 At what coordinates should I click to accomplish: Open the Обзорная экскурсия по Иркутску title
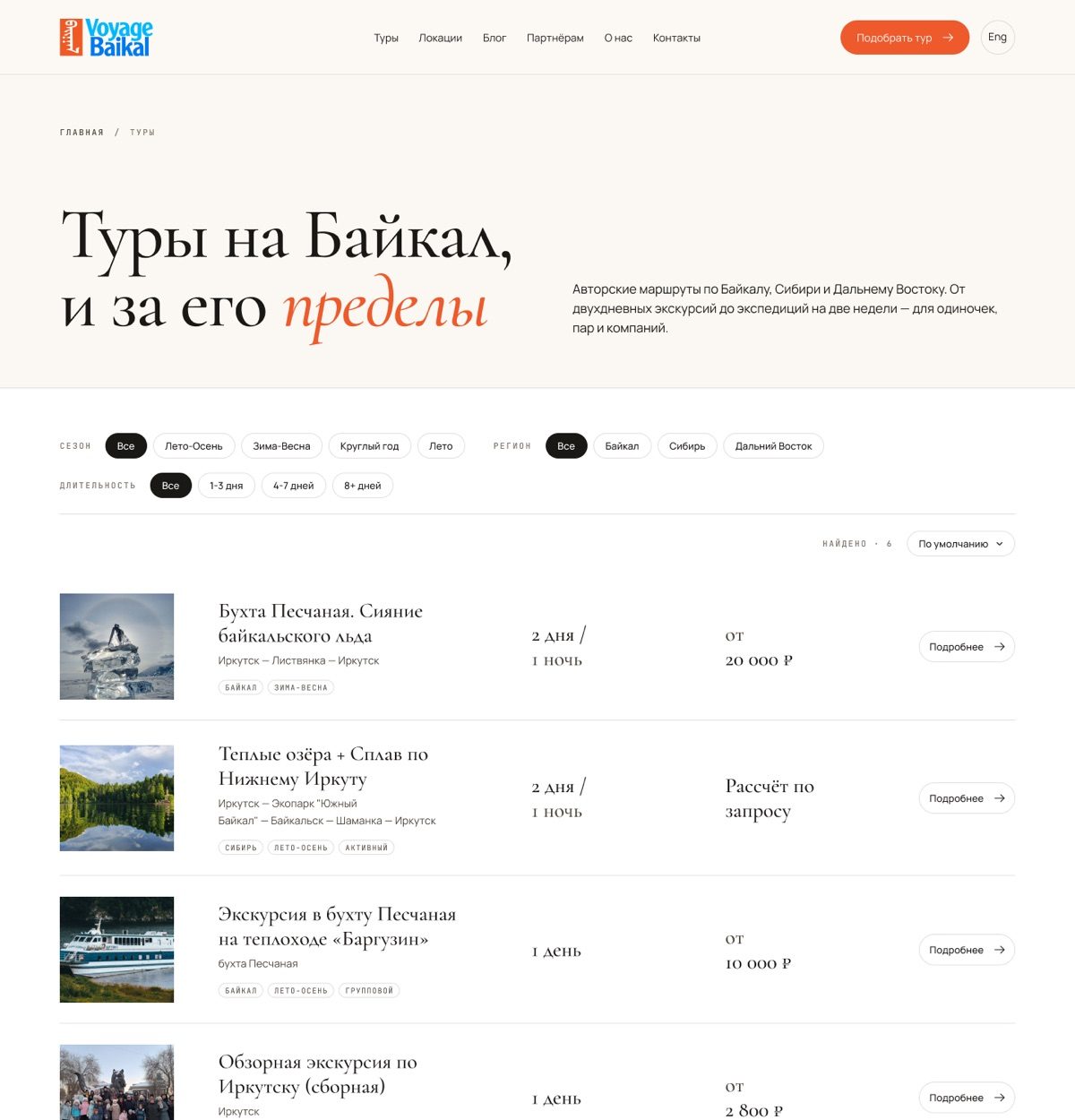(x=318, y=1074)
